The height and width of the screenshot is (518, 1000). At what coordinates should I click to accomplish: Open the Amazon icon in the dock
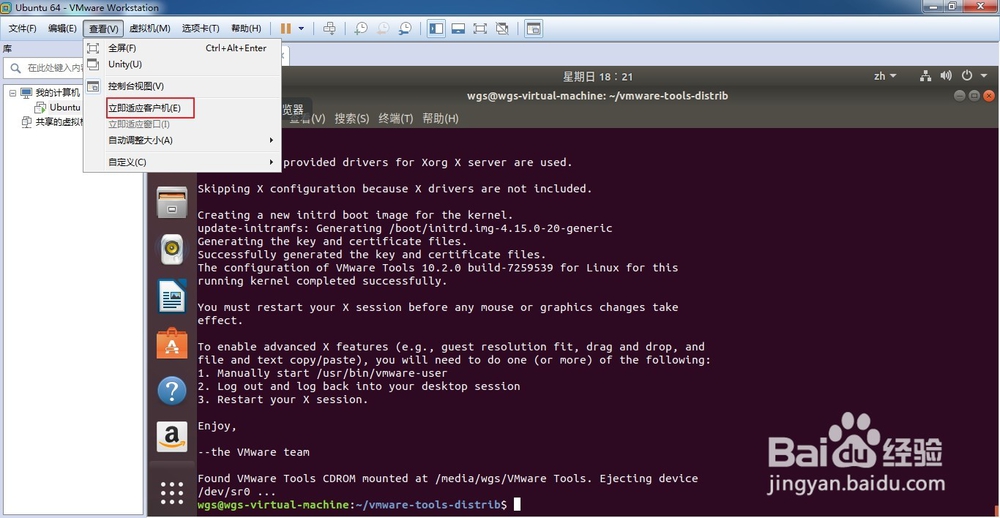click(x=172, y=437)
